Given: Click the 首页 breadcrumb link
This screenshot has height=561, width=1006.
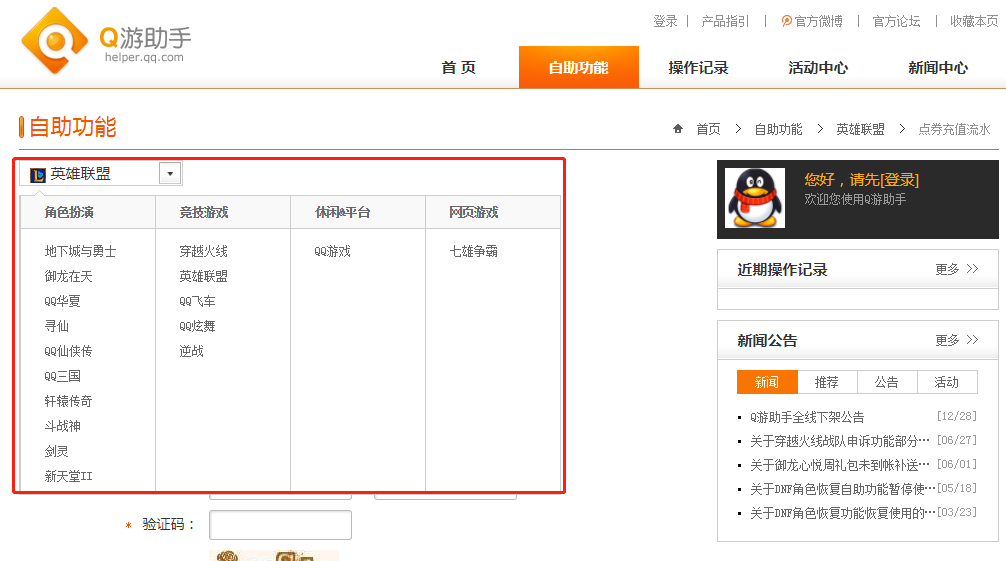Looking at the screenshot, I should point(708,129).
